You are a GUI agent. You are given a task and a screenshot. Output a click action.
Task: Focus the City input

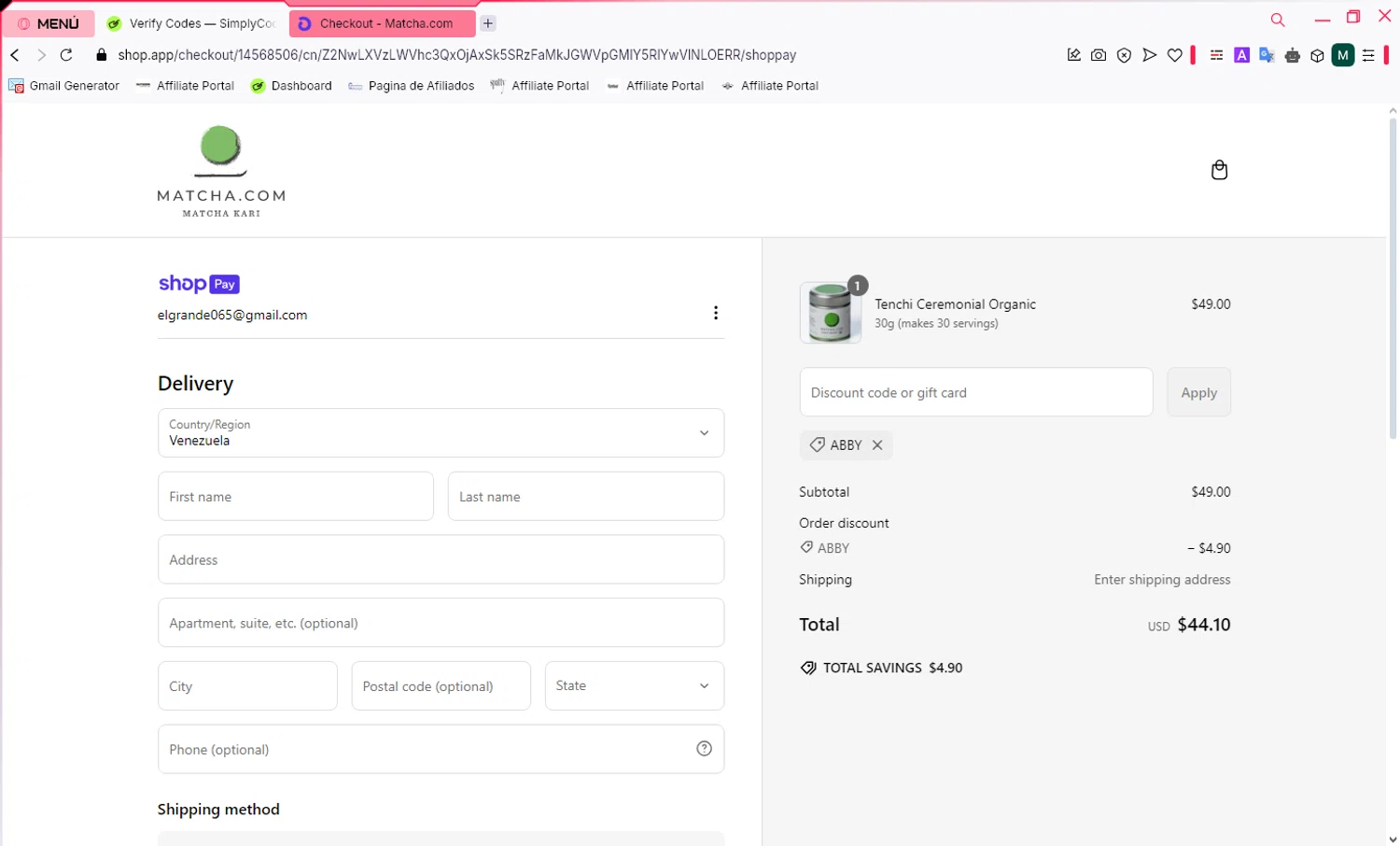click(247, 686)
